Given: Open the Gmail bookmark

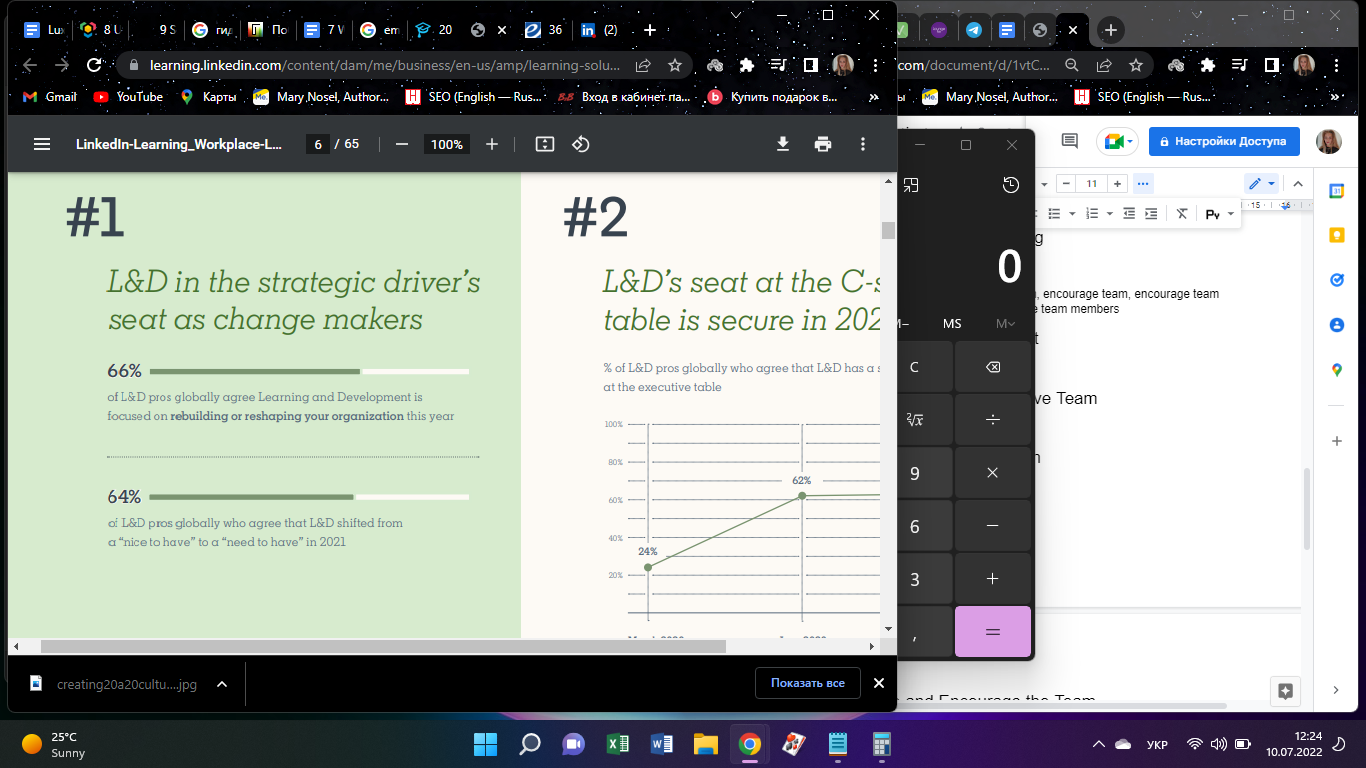Looking at the screenshot, I should click(x=50, y=97).
